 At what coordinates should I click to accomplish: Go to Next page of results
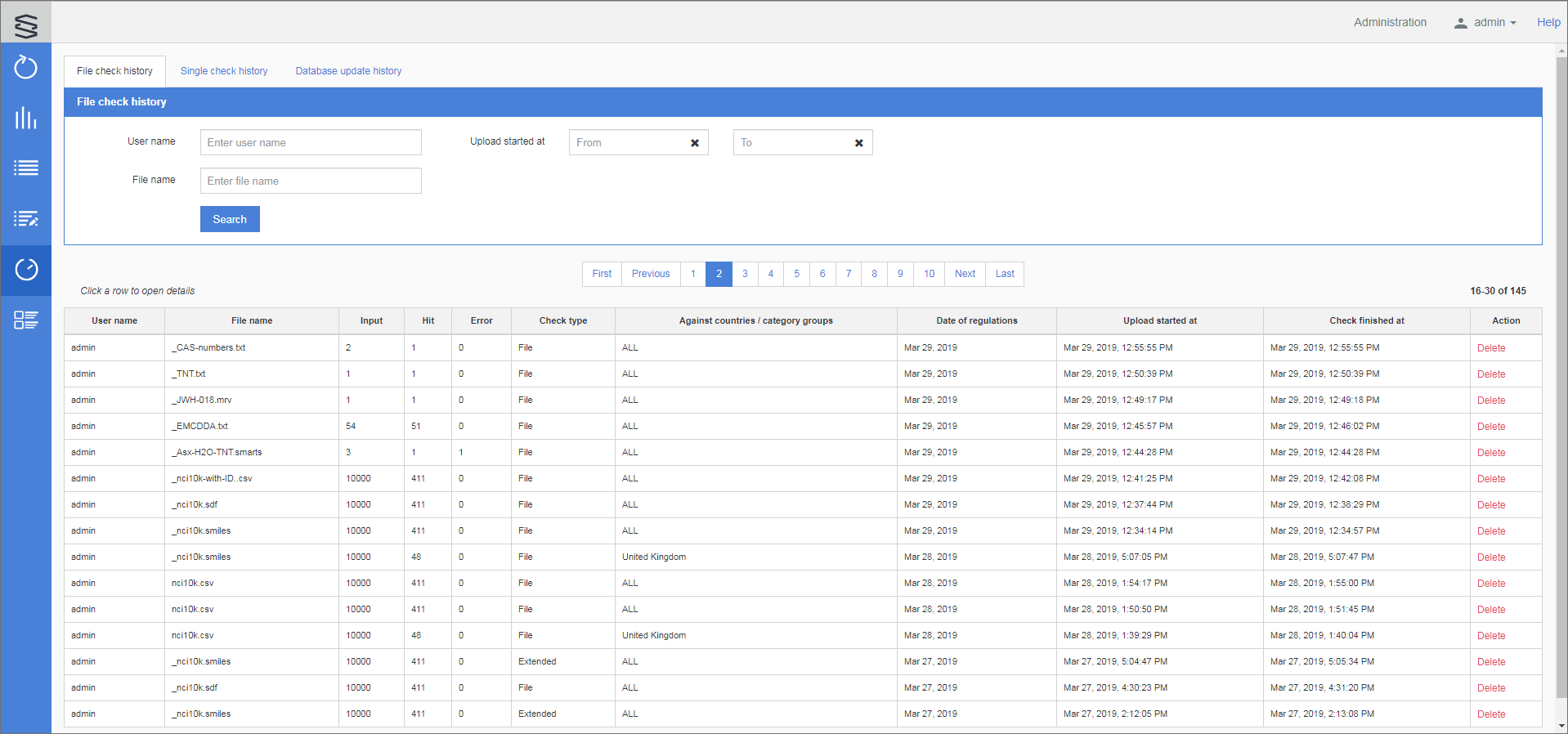(x=965, y=274)
